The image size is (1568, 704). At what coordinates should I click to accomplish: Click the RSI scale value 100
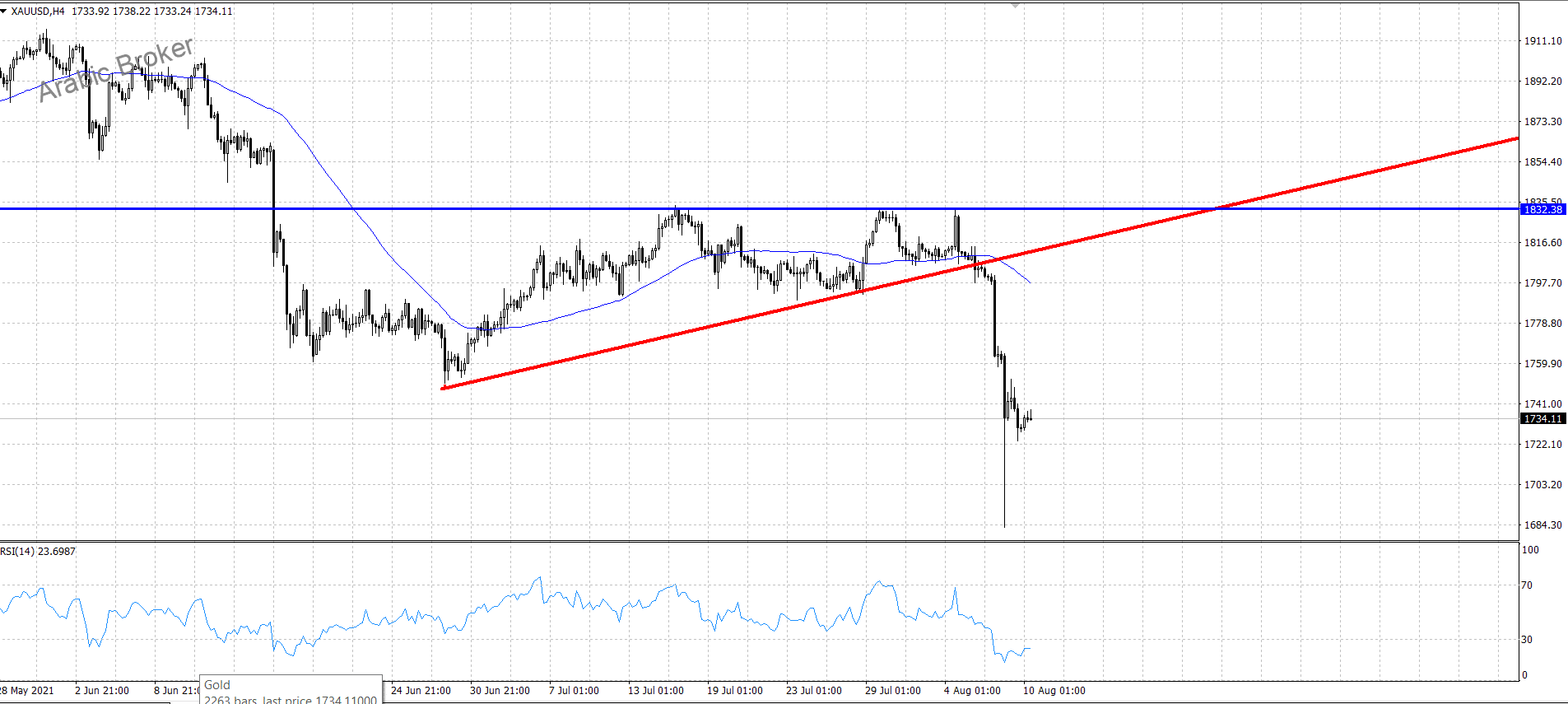1530,550
